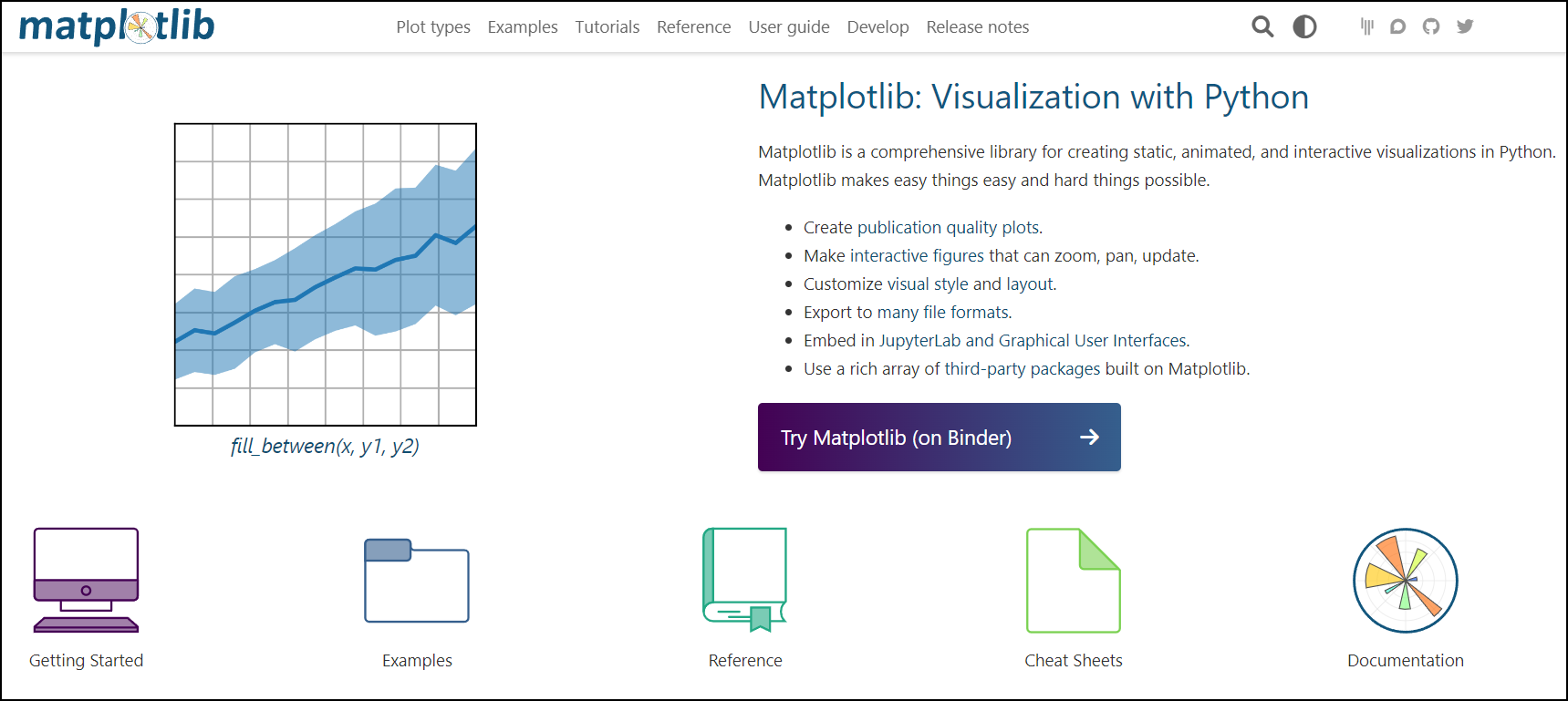View Release notes in navbar
Viewport: 1568px width, 701px height.
click(977, 27)
